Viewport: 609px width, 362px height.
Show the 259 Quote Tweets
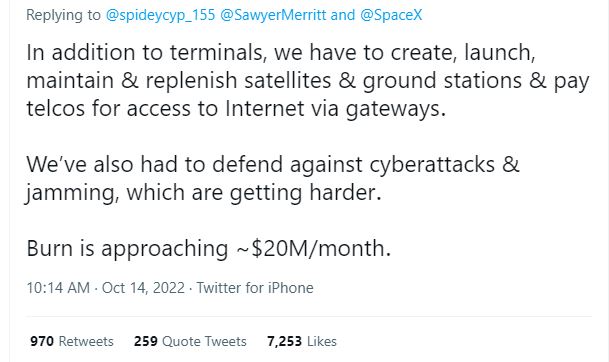pos(190,341)
